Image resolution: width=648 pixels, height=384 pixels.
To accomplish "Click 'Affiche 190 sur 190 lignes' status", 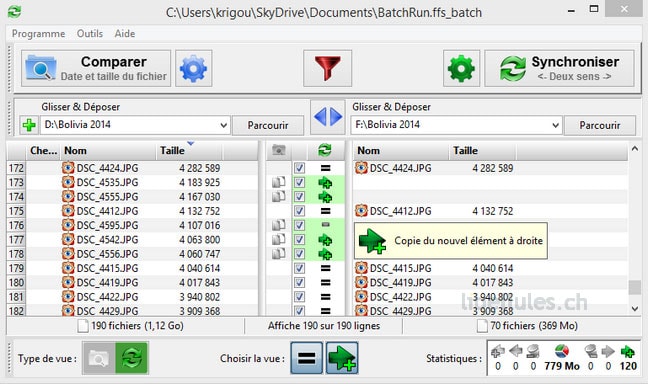I will (x=324, y=326).
